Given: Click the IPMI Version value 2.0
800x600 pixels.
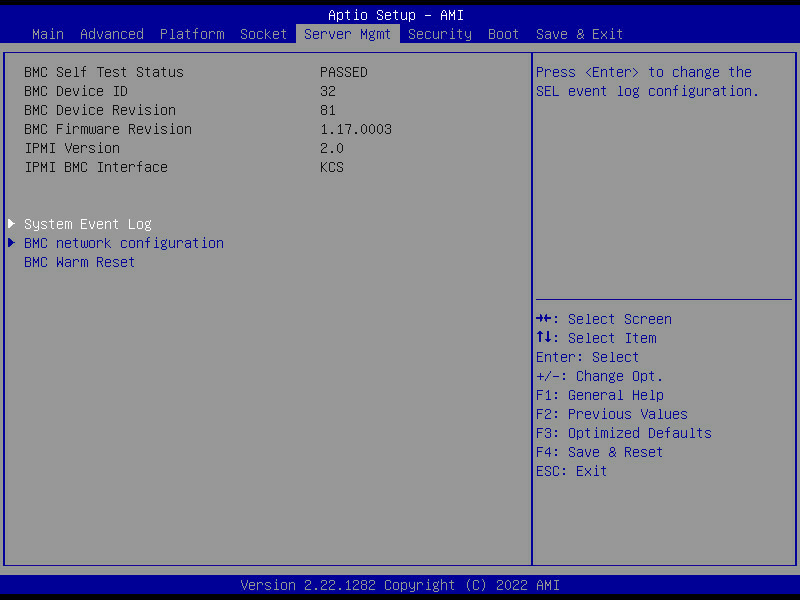Looking at the screenshot, I should [x=332, y=148].
